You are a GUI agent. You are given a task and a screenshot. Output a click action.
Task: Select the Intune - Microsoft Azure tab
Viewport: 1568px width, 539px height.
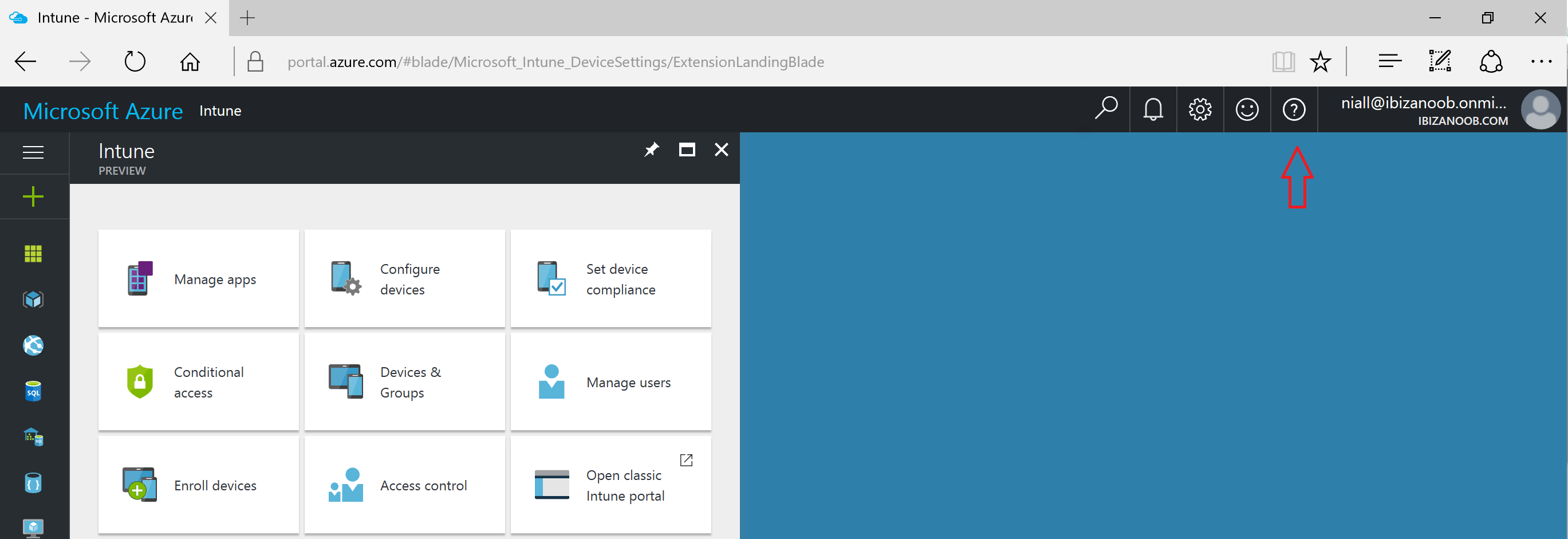[x=115, y=18]
